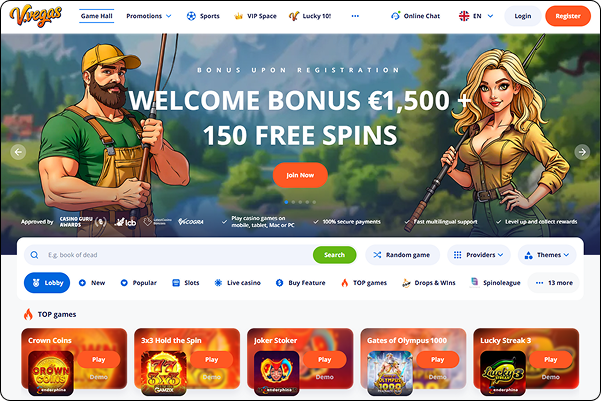The image size is (601, 401).
Task: Click the Vvegas logo
Action: coord(36,16)
